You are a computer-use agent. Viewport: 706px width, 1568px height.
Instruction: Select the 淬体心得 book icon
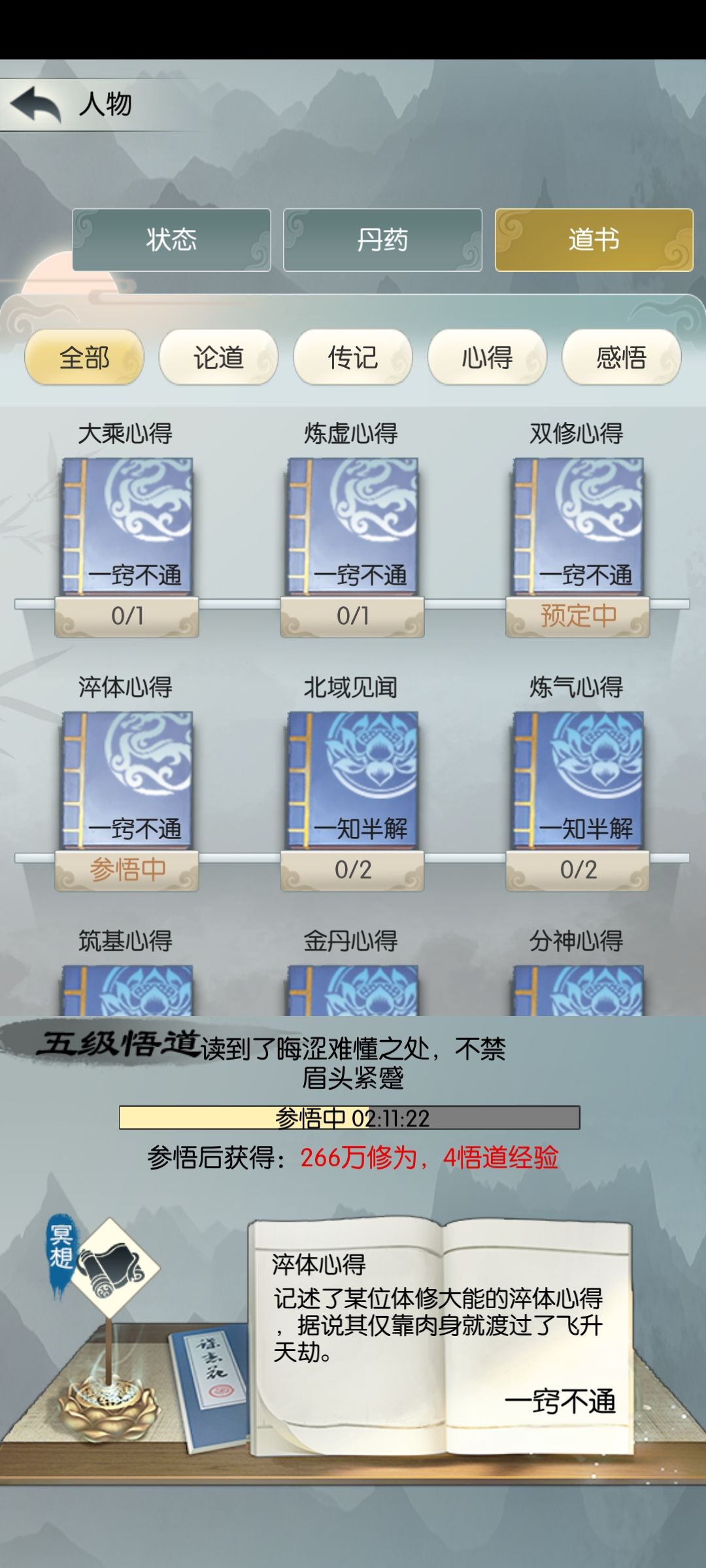[127, 781]
